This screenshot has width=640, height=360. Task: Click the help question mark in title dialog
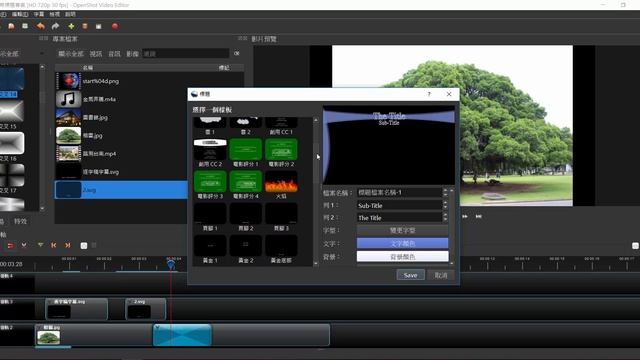pos(429,94)
